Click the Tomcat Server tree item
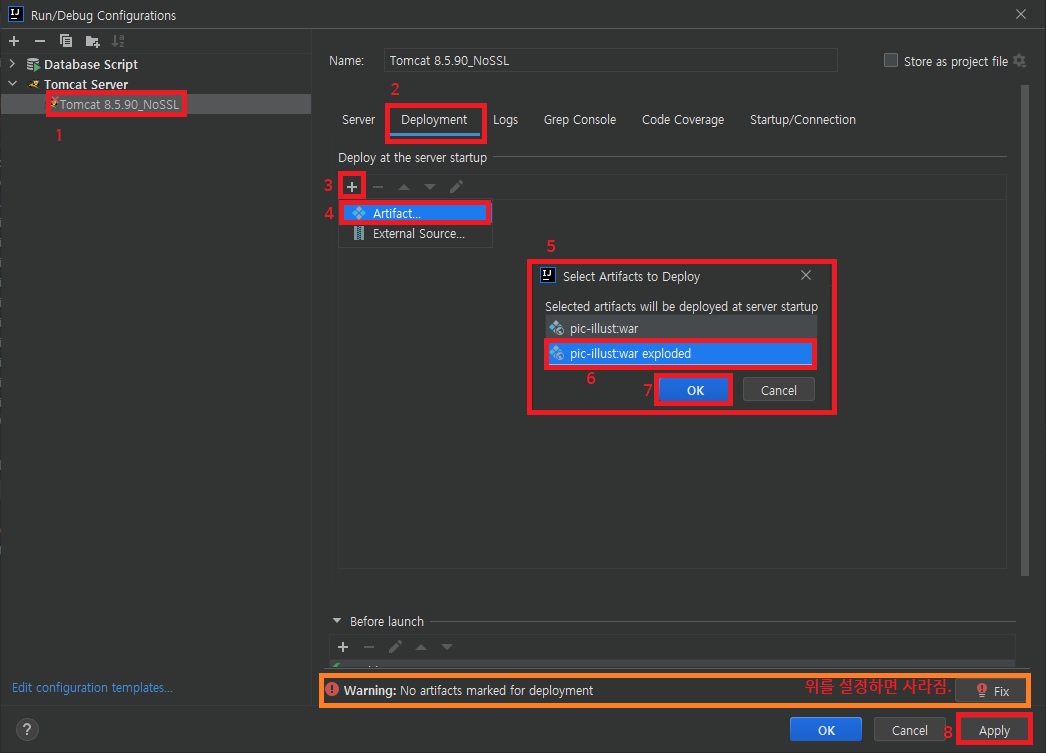 point(86,84)
